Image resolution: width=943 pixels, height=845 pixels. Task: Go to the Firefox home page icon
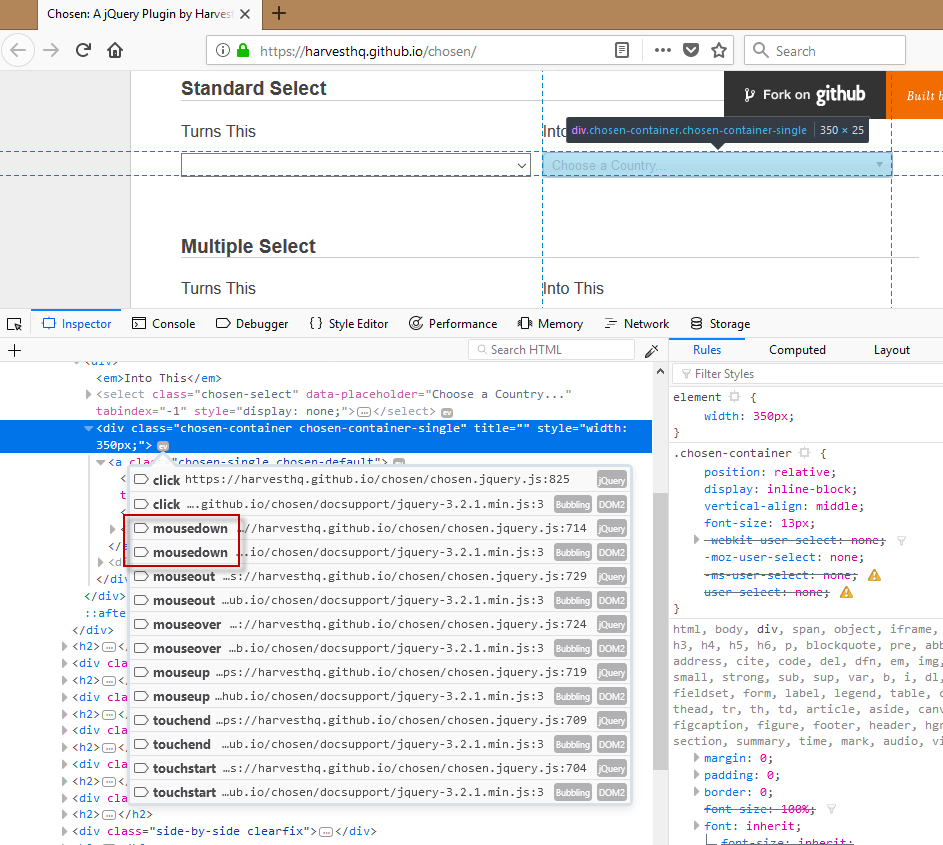coord(115,50)
